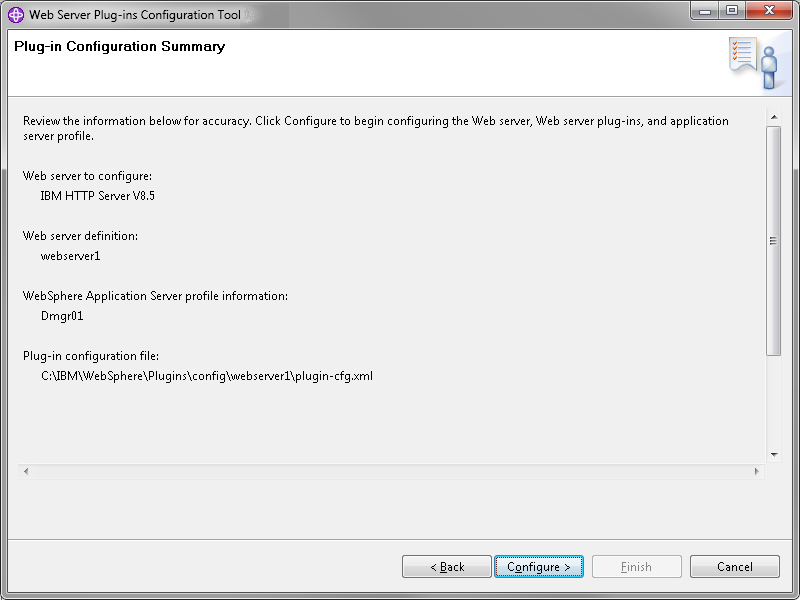Click the purple app icon in title bar
The height and width of the screenshot is (600, 800).
(x=16, y=15)
